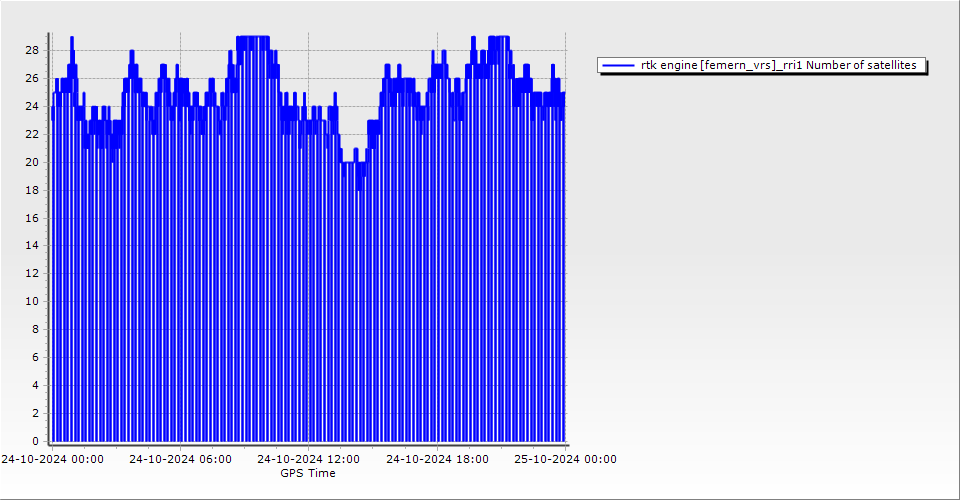Select the '24-10-2024 12:00' time axis label
Image resolution: width=960 pixels, height=500 pixels.
309,459
